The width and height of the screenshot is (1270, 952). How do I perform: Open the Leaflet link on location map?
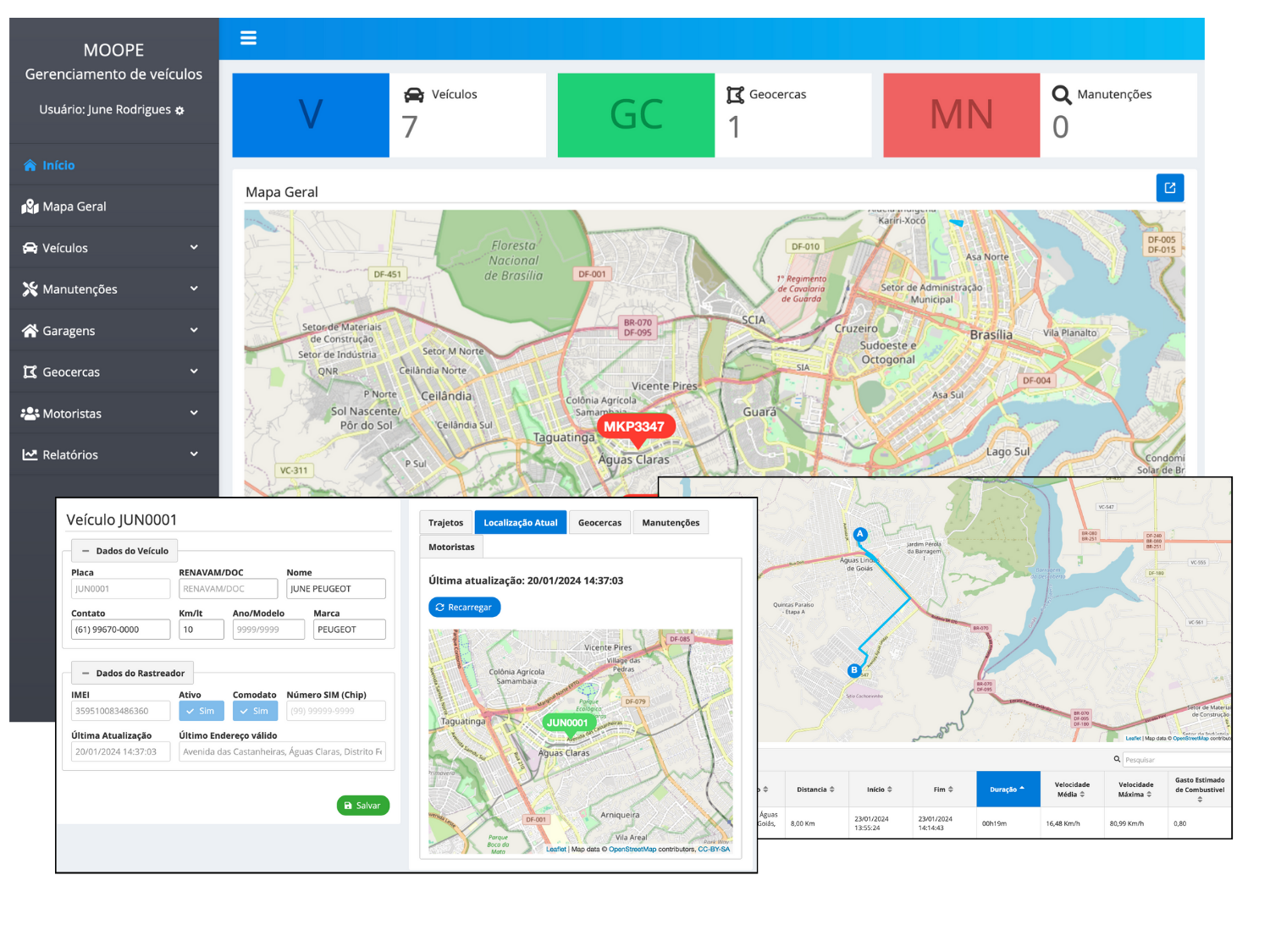coord(556,850)
